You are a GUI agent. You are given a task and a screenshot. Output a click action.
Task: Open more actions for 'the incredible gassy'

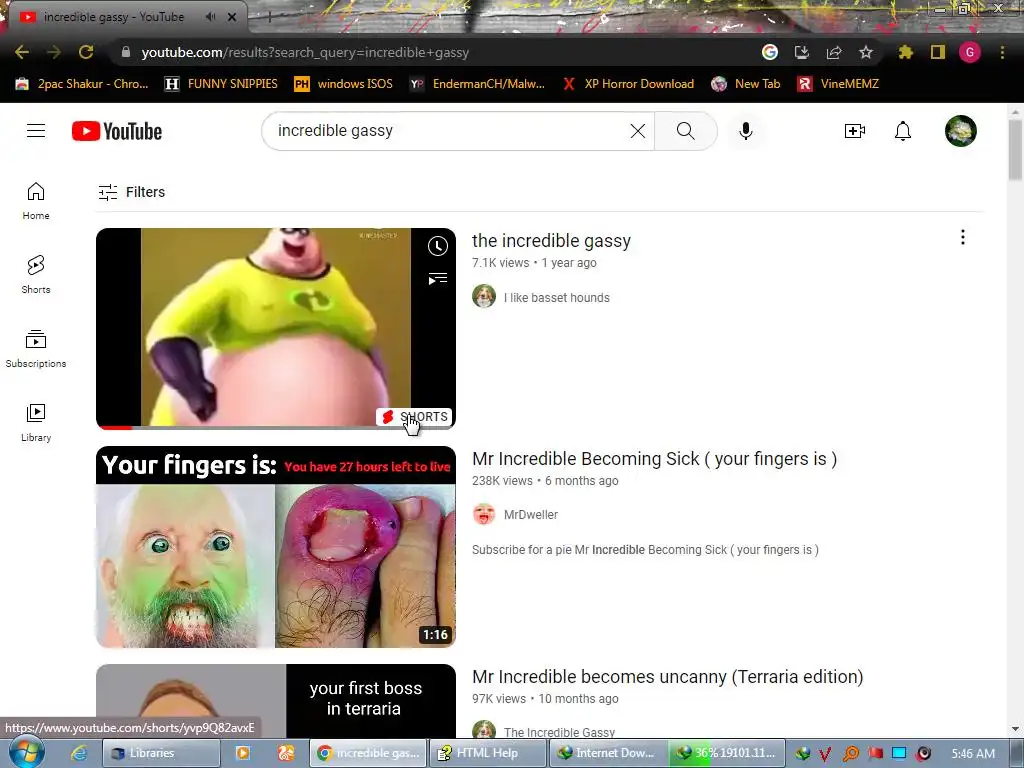coord(963,237)
